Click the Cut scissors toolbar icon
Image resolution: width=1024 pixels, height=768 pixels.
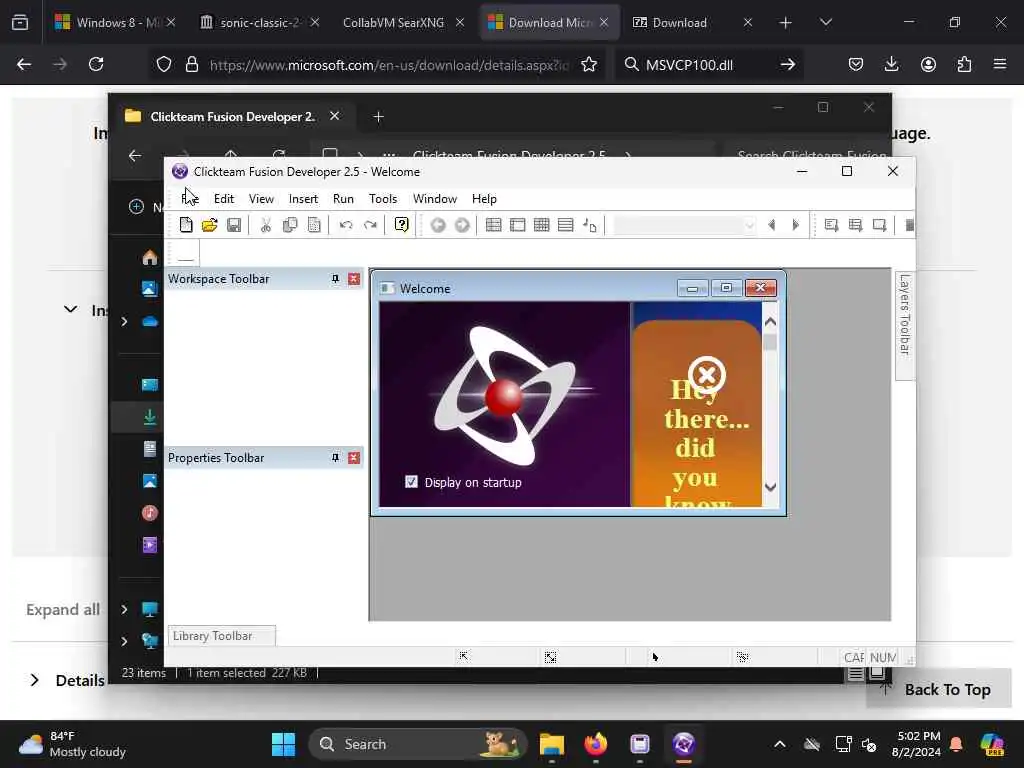pos(265,225)
